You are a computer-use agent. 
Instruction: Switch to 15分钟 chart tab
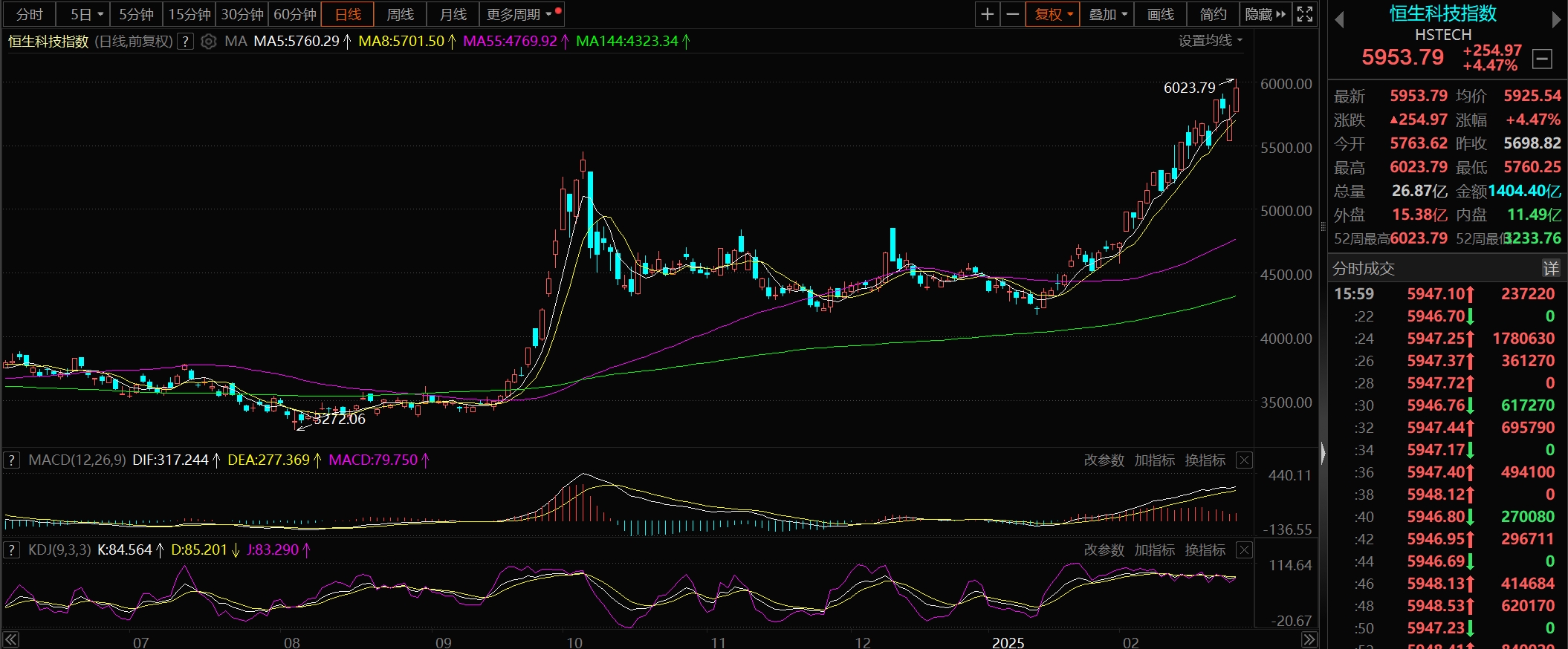coord(189,14)
